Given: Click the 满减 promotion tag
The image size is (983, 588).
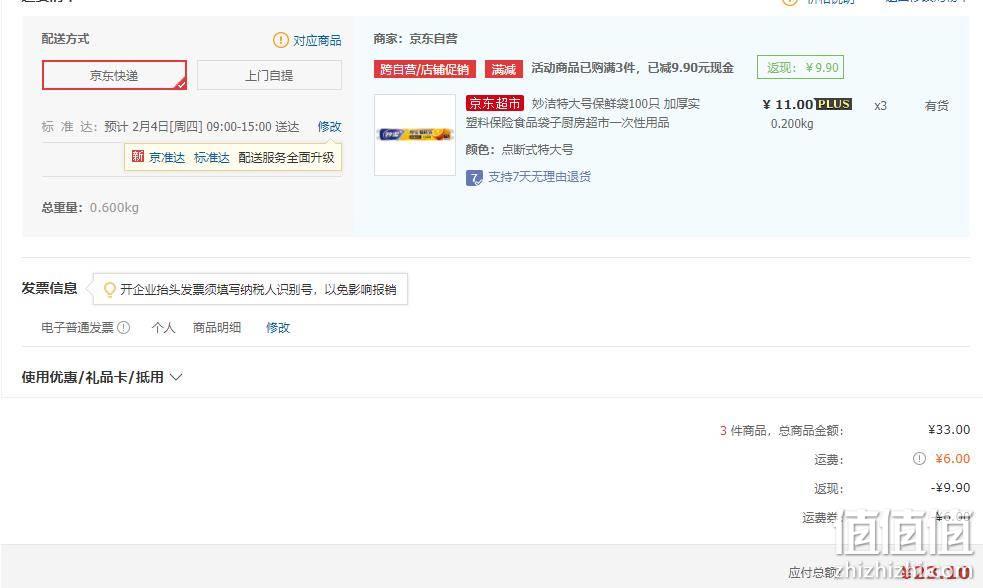Looking at the screenshot, I should click(503, 69).
